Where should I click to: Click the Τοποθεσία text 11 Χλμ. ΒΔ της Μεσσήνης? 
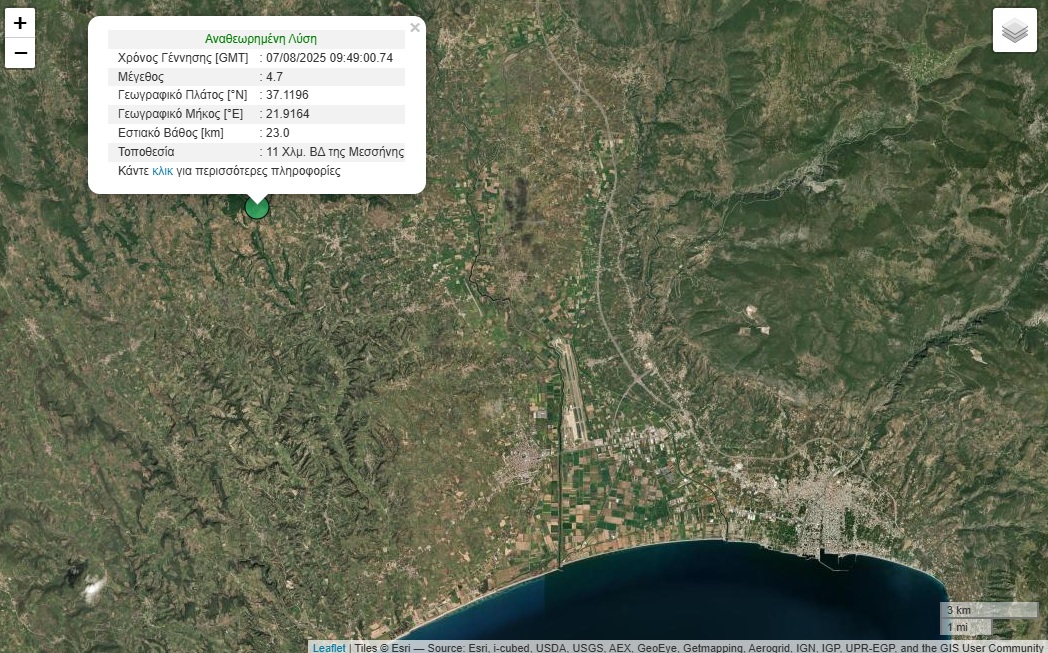tap(335, 152)
